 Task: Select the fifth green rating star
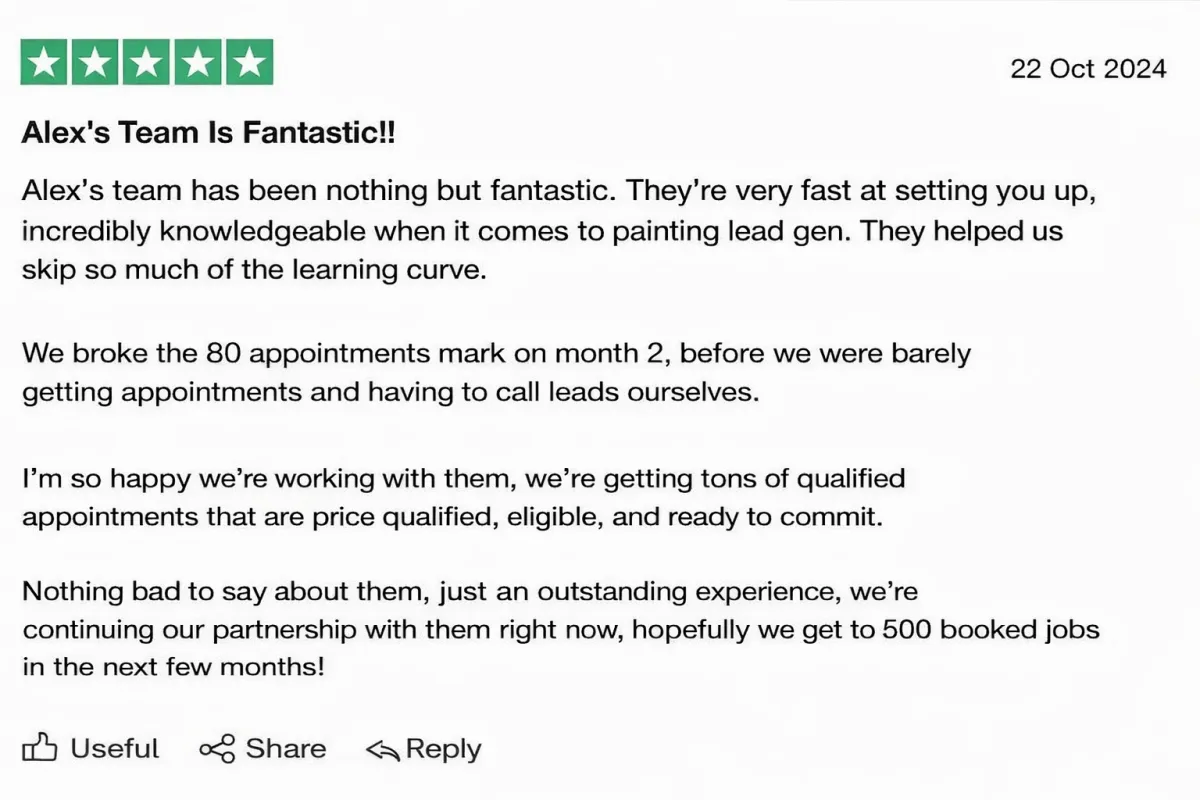coord(250,63)
